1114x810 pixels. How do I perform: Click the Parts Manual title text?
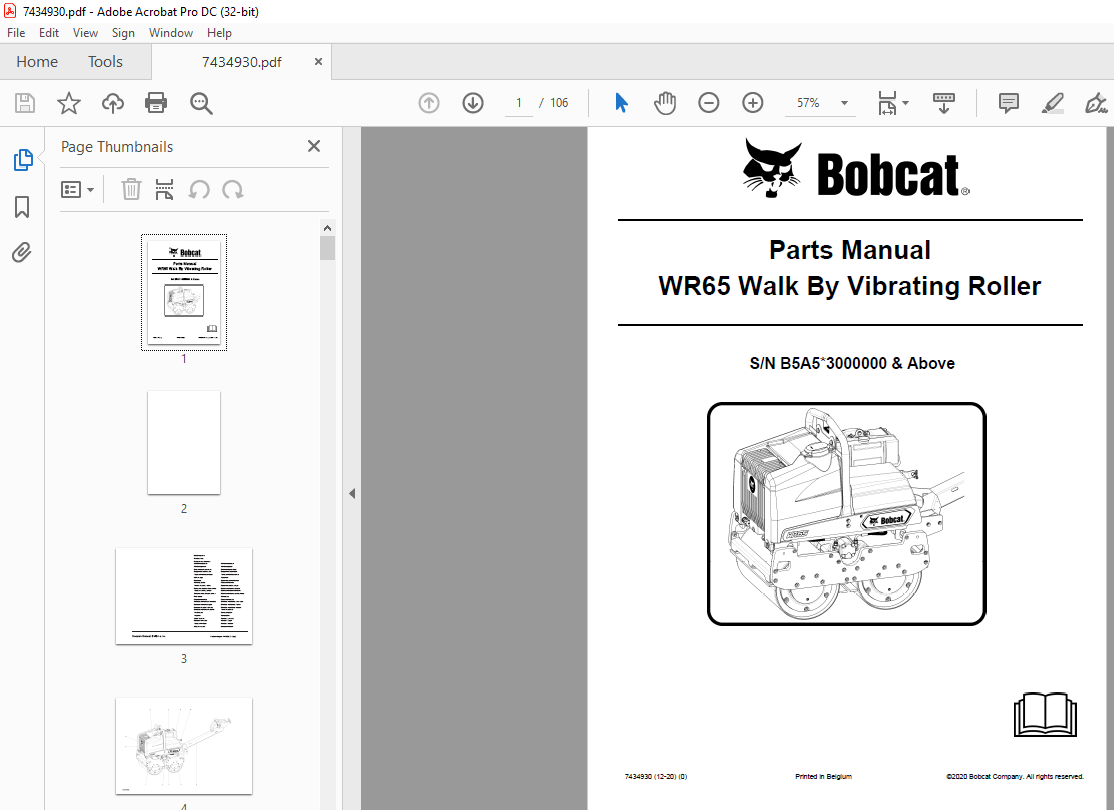click(850, 250)
